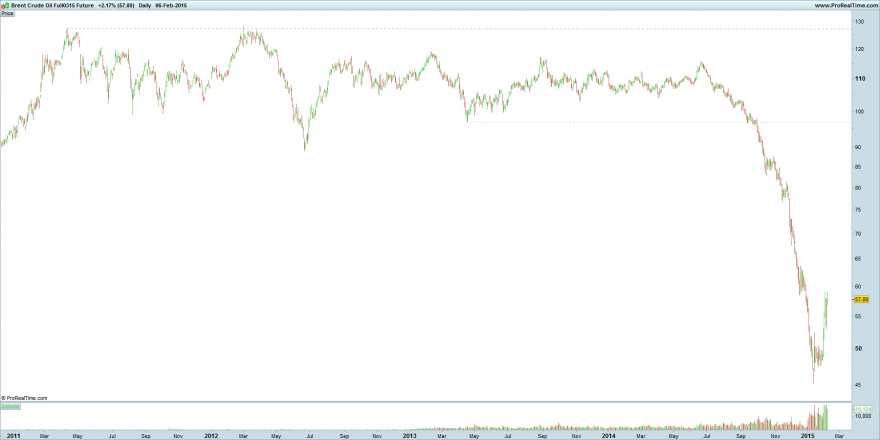
Task: Click the 75 price axis label
Action: point(858,209)
